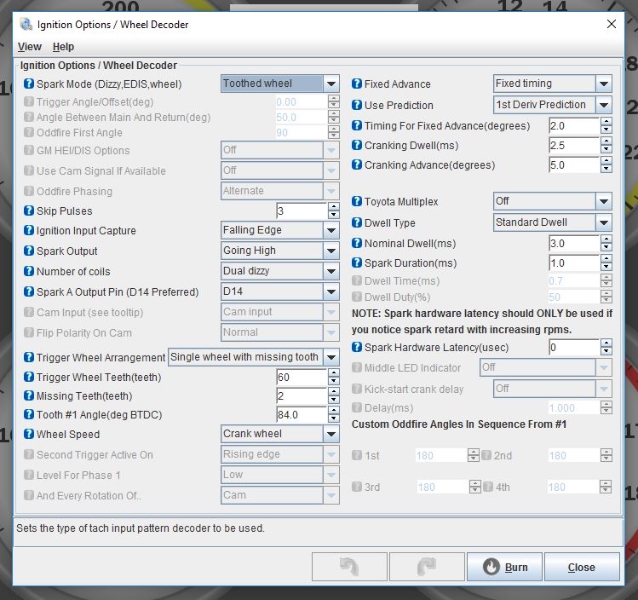Click the Burn button
Viewport: 638px width, 600px height.
506,567
